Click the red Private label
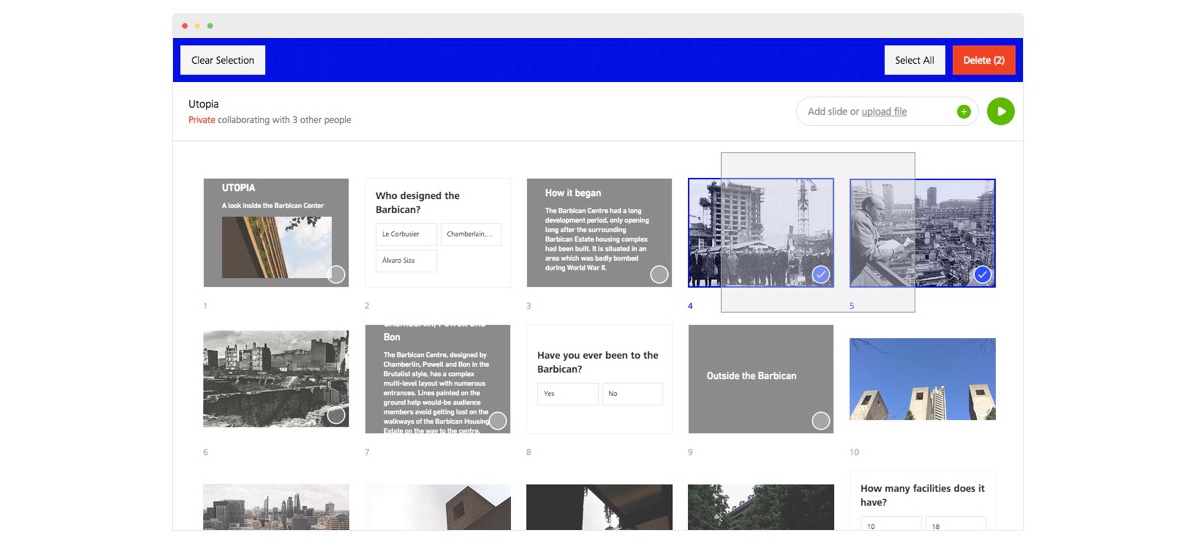The width and height of the screenshot is (1200, 550). click(201, 120)
